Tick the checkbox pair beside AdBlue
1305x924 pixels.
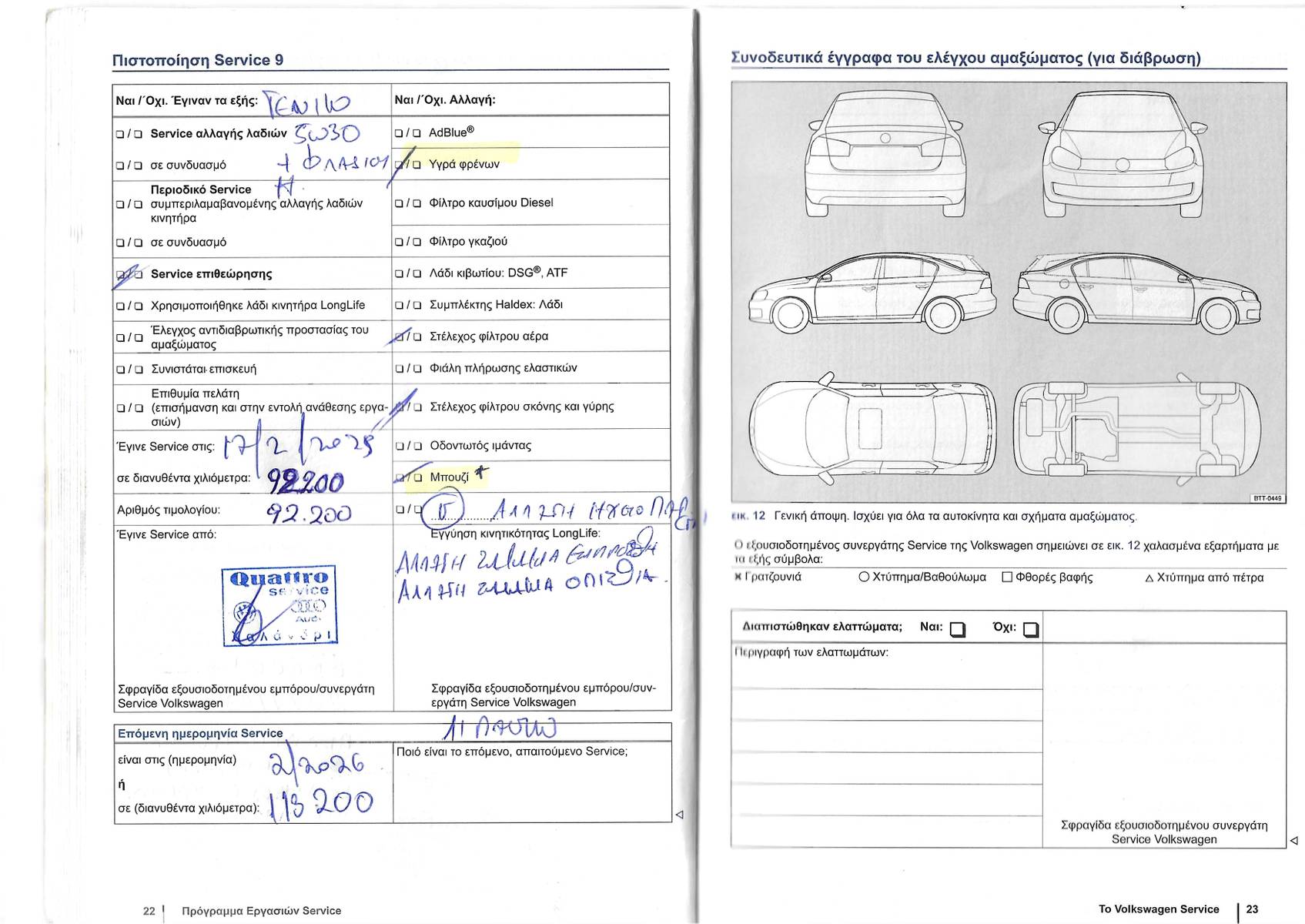[x=408, y=133]
